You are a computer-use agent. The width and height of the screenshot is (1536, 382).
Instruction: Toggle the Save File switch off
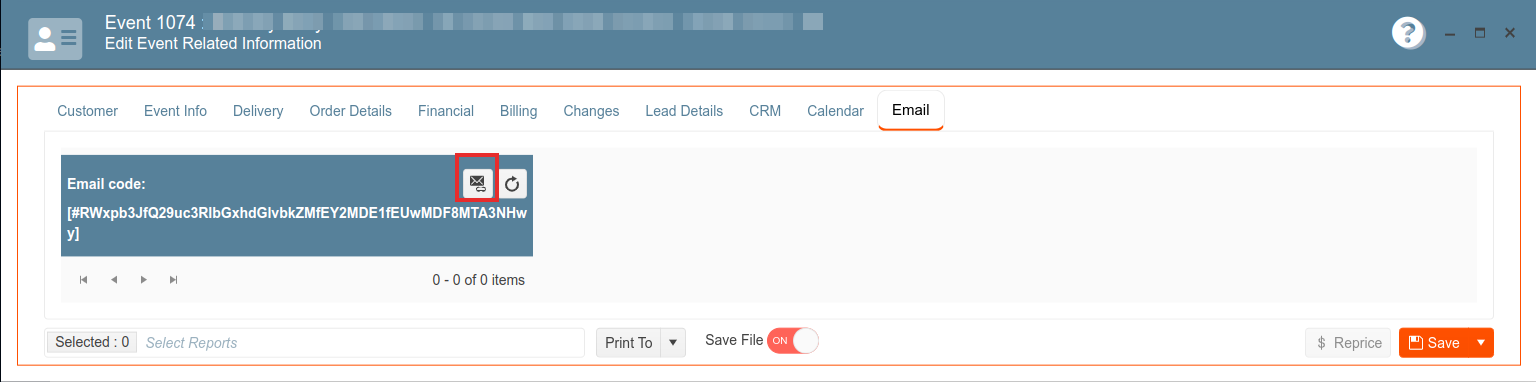click(x=793, y=341)
